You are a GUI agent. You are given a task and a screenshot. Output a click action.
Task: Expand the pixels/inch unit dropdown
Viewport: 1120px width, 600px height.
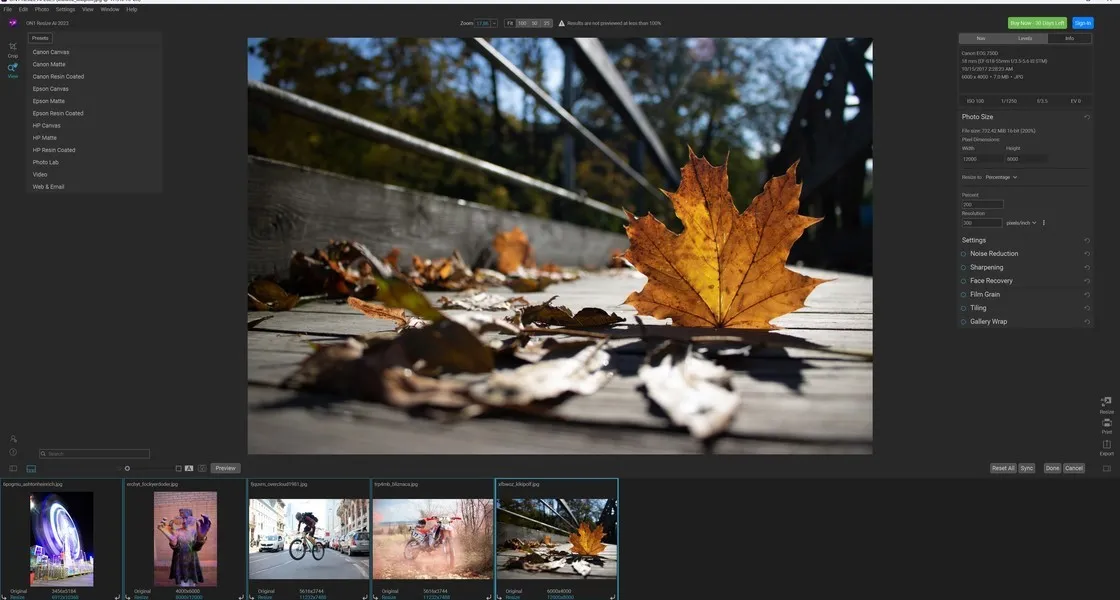pos(1021,223)
